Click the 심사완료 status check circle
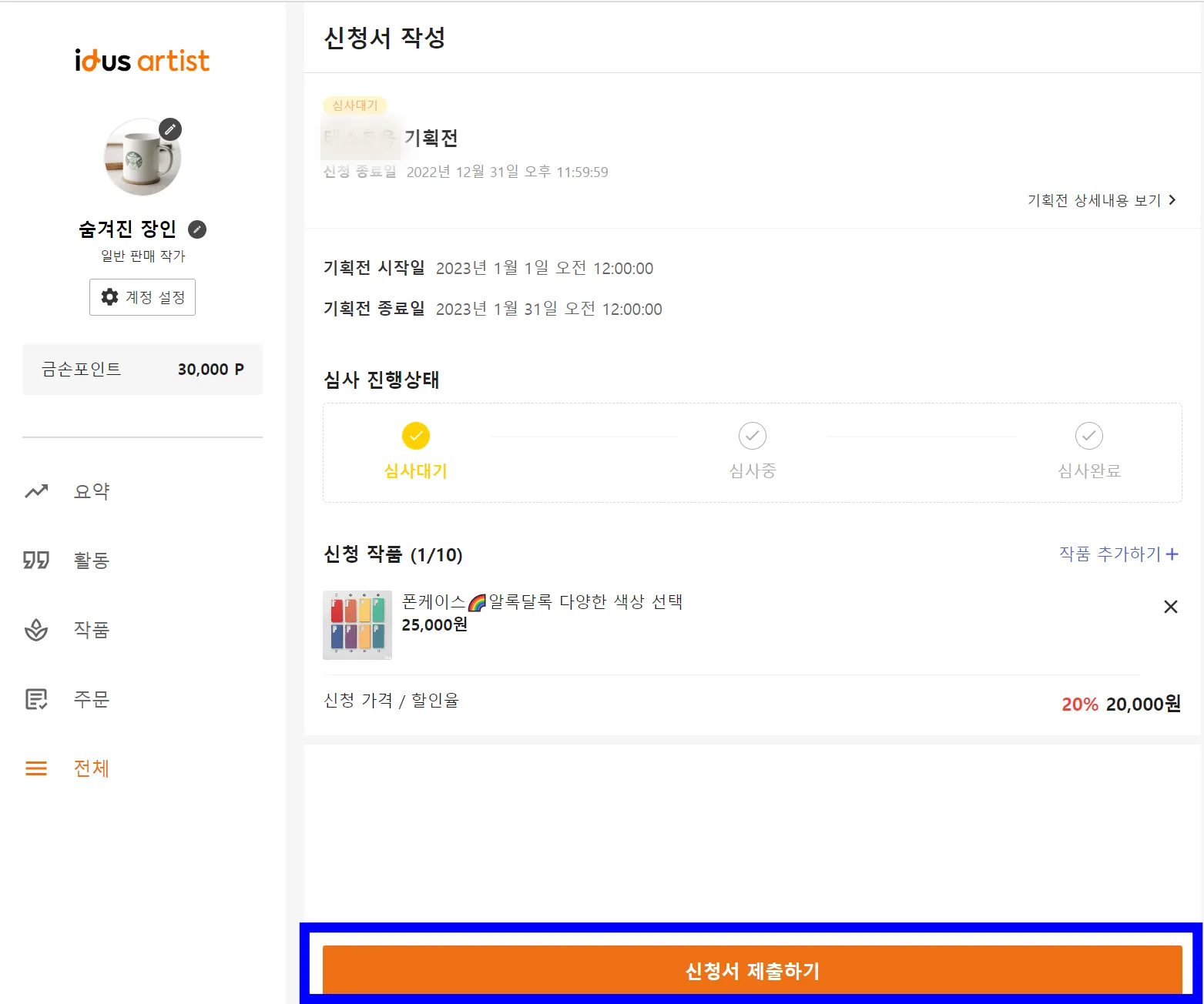 1089,436
